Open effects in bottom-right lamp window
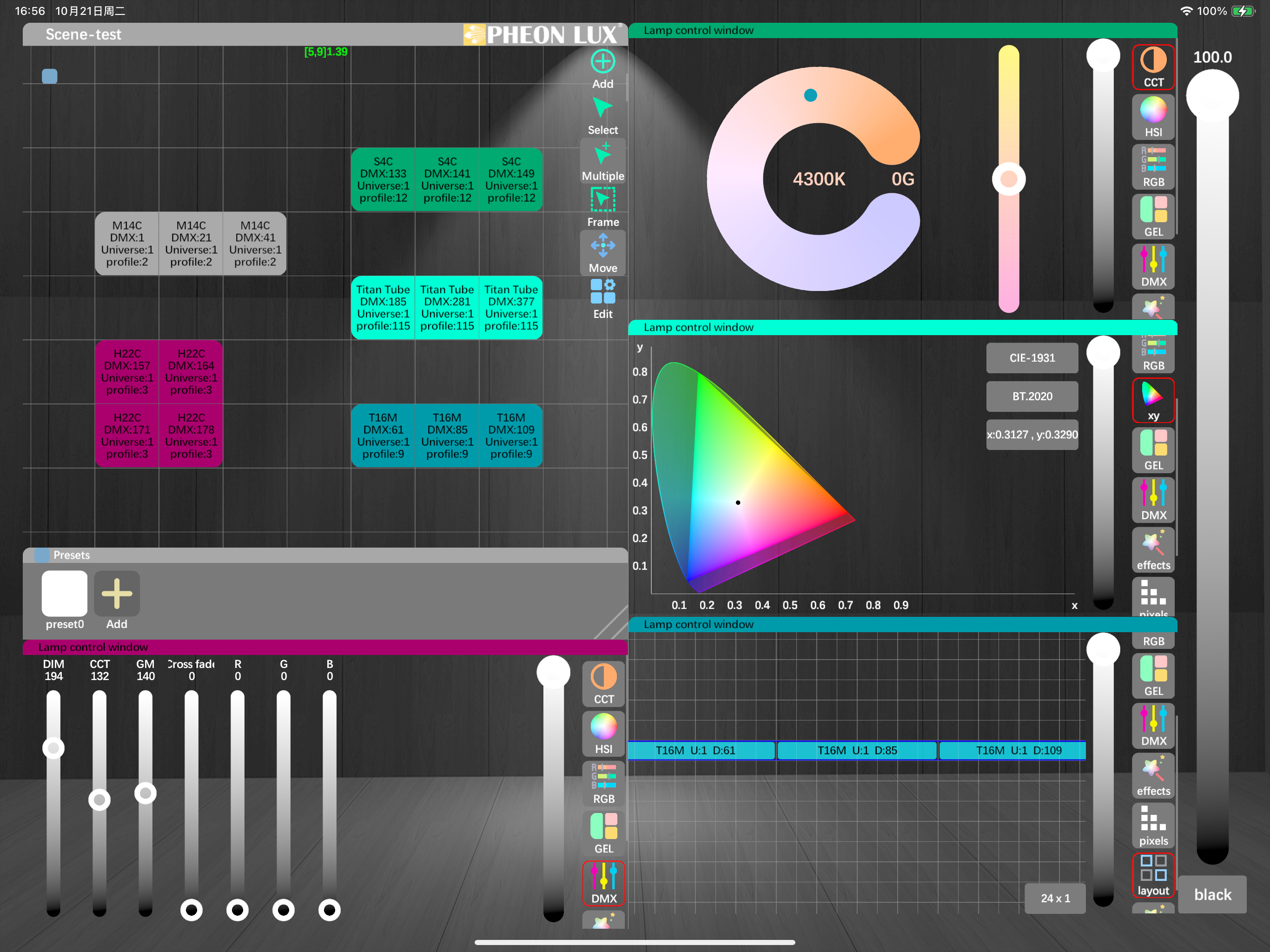 pyautogui.click(x=1153, y=776)
